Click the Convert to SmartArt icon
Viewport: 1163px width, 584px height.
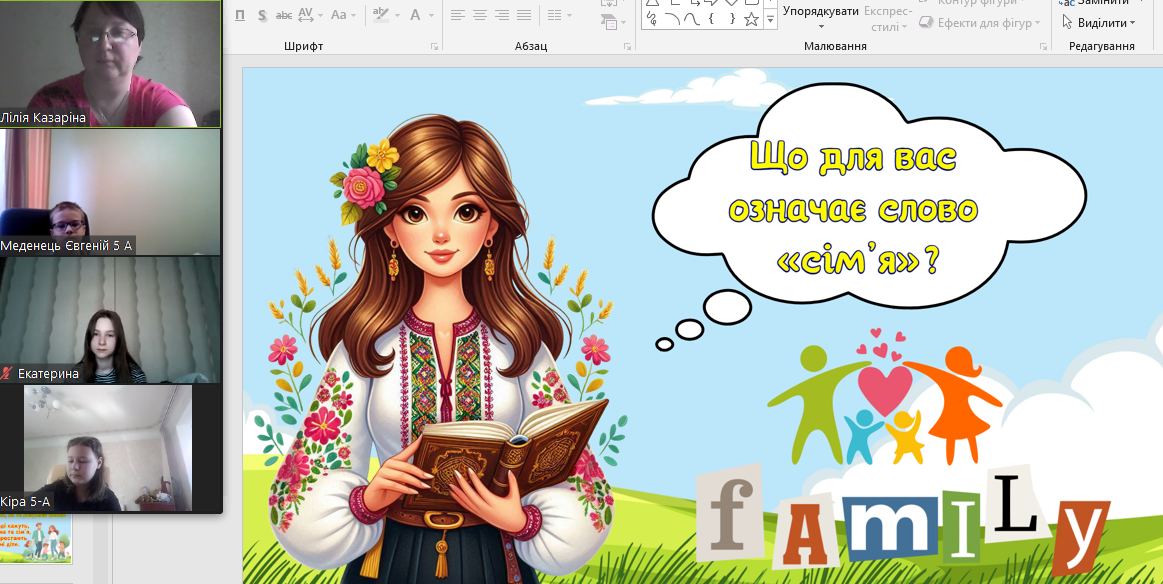[609, 22]
